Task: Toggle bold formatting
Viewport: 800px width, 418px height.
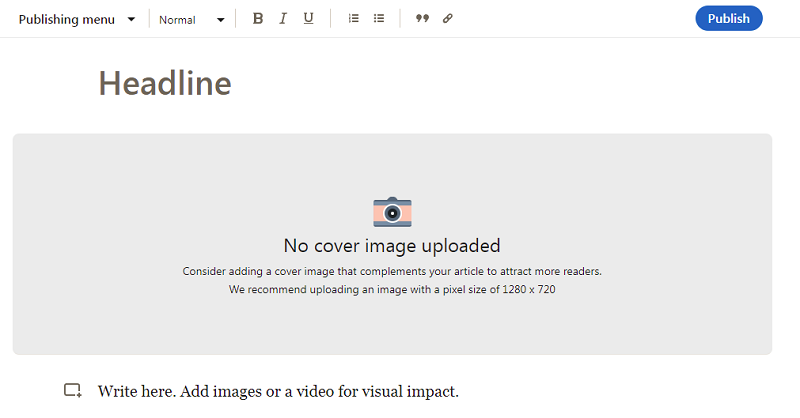Action: (258, 19)
